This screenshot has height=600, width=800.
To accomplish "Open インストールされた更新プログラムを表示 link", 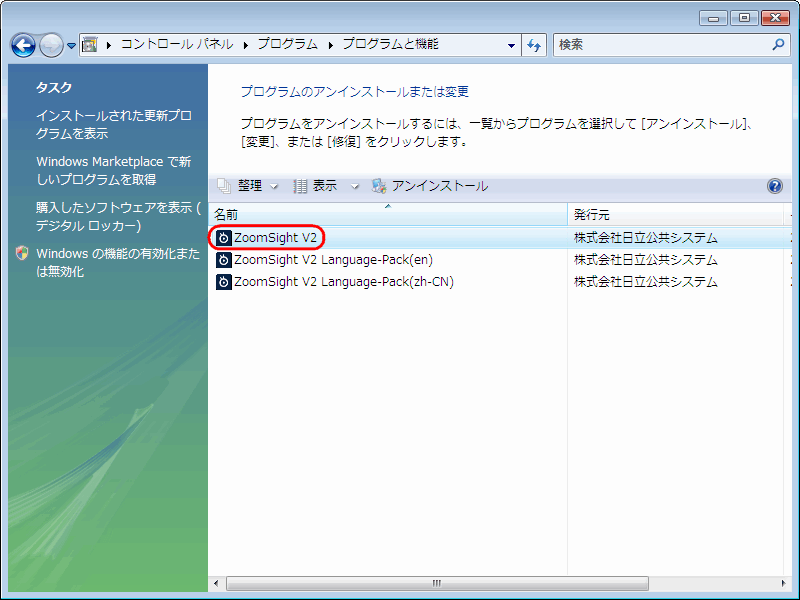I will [113, 124].
